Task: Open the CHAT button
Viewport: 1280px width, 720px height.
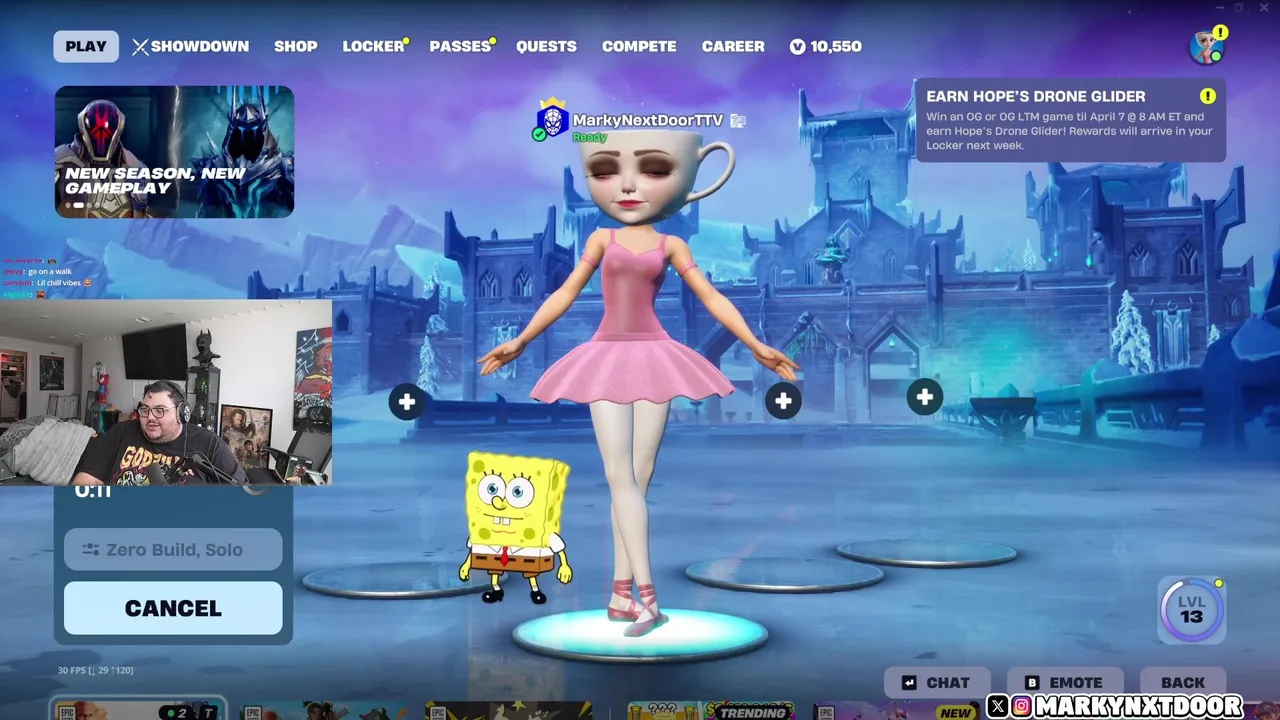Action: click(x=936, y=683)
